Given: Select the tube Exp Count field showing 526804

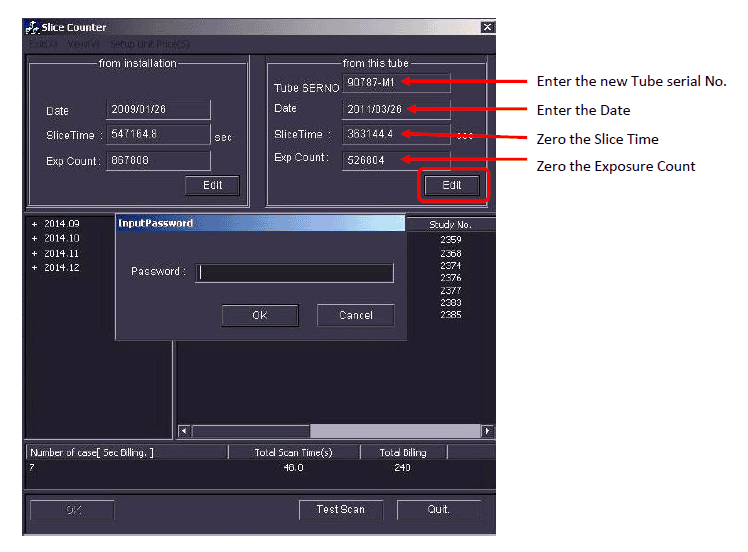Looking at the screenshot, I should pyautogui.click(x=396, y=159).
